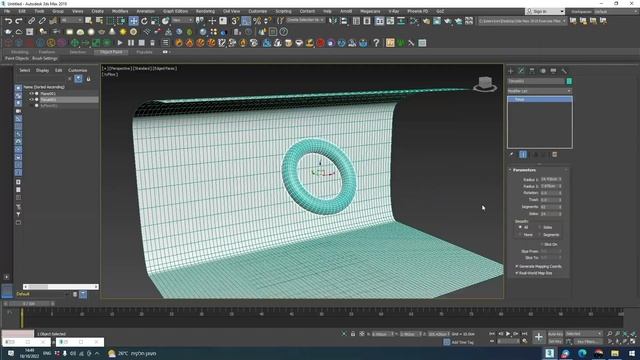This screenshot has height=360, width=640.
Task: Enable the Slice On checkbox
Action: (542, 244)
